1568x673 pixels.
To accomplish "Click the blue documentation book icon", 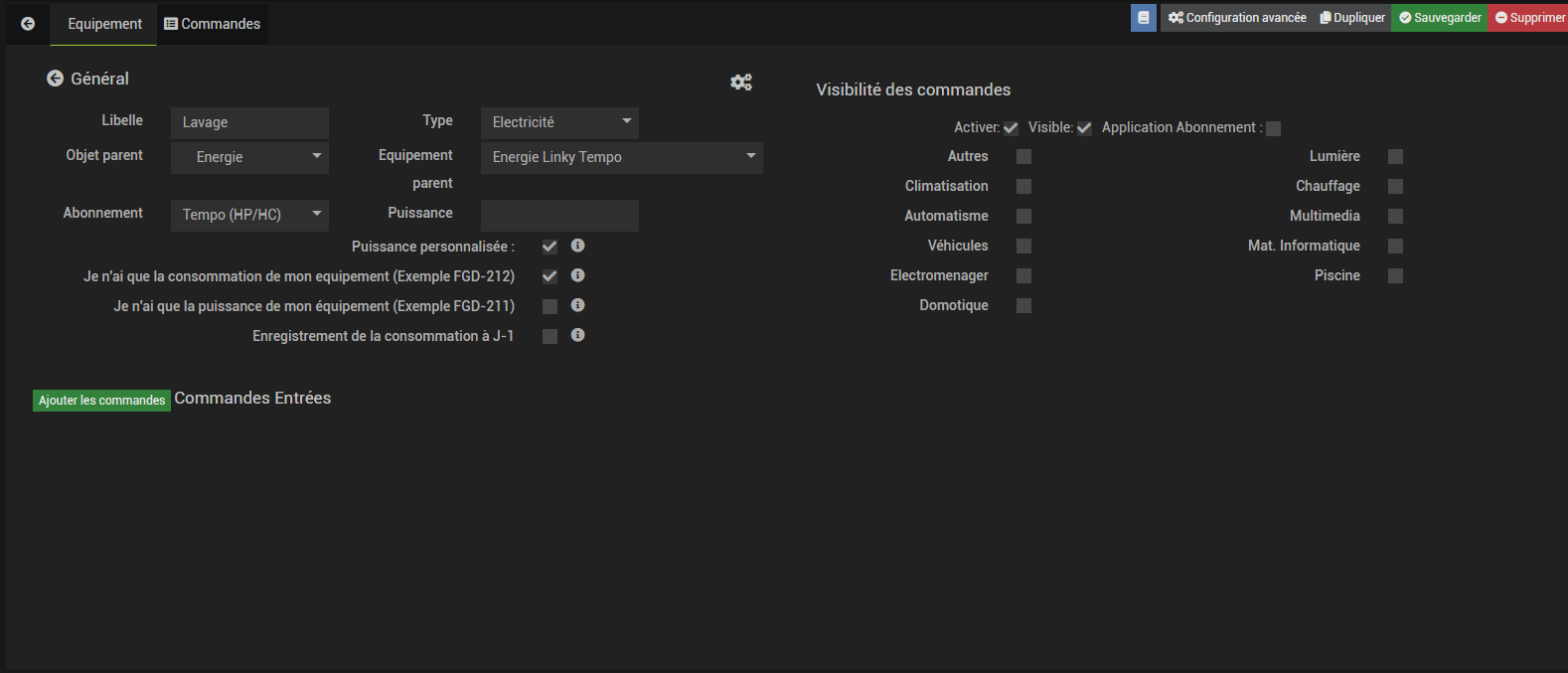I will [x=1144, y=18].
